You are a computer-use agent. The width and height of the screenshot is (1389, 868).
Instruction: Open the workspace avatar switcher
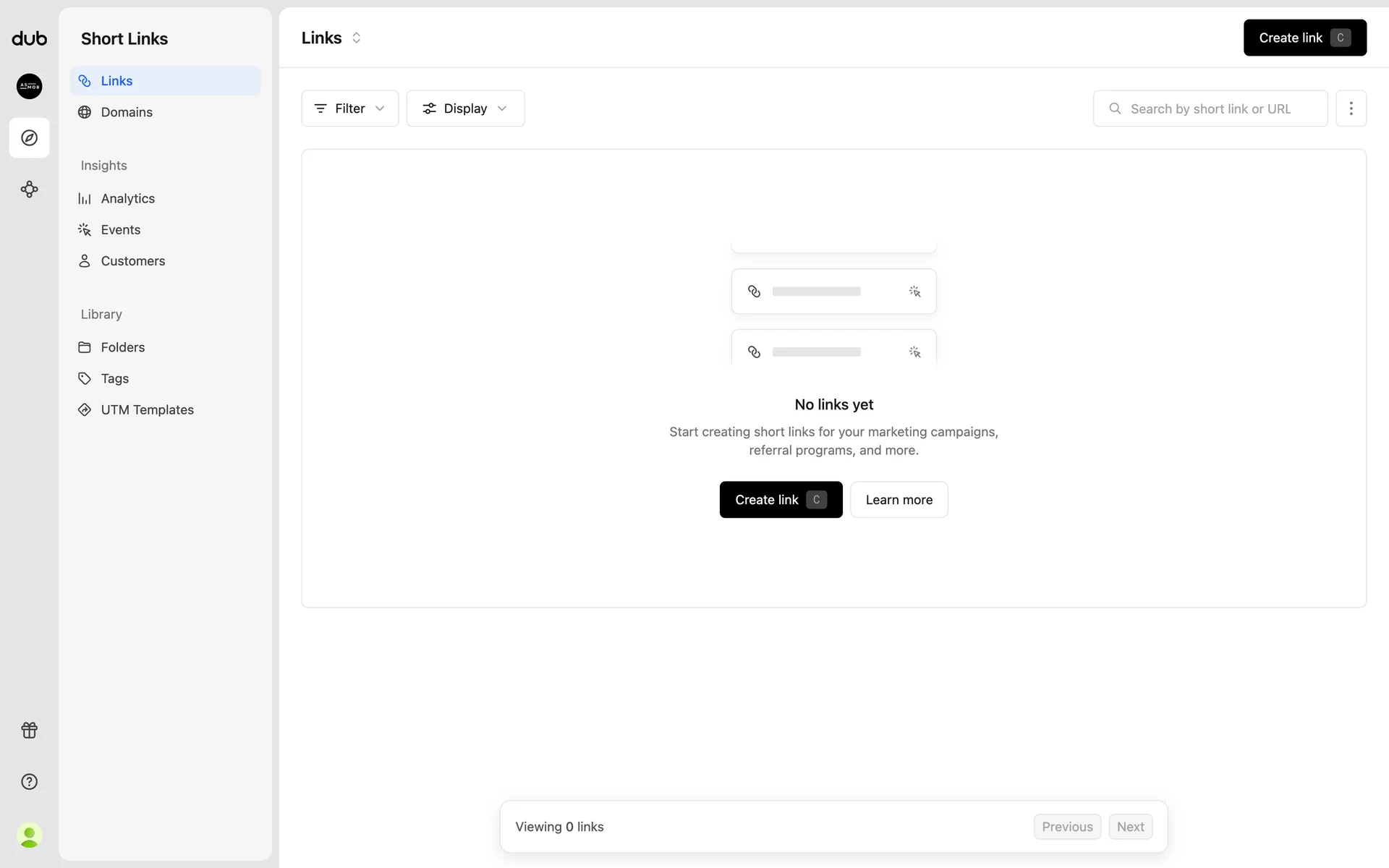pyautogui.click(x=29, y=86)
